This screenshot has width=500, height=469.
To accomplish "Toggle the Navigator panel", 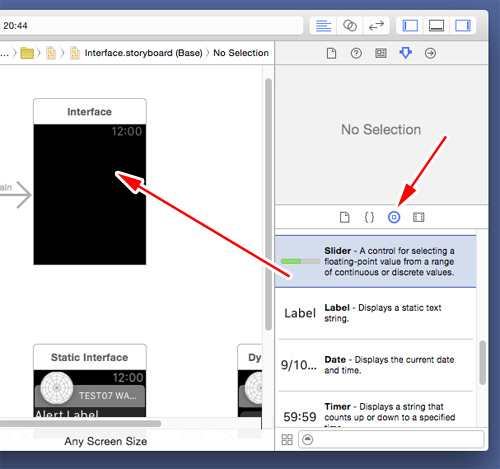I will [x=410, y=26].
